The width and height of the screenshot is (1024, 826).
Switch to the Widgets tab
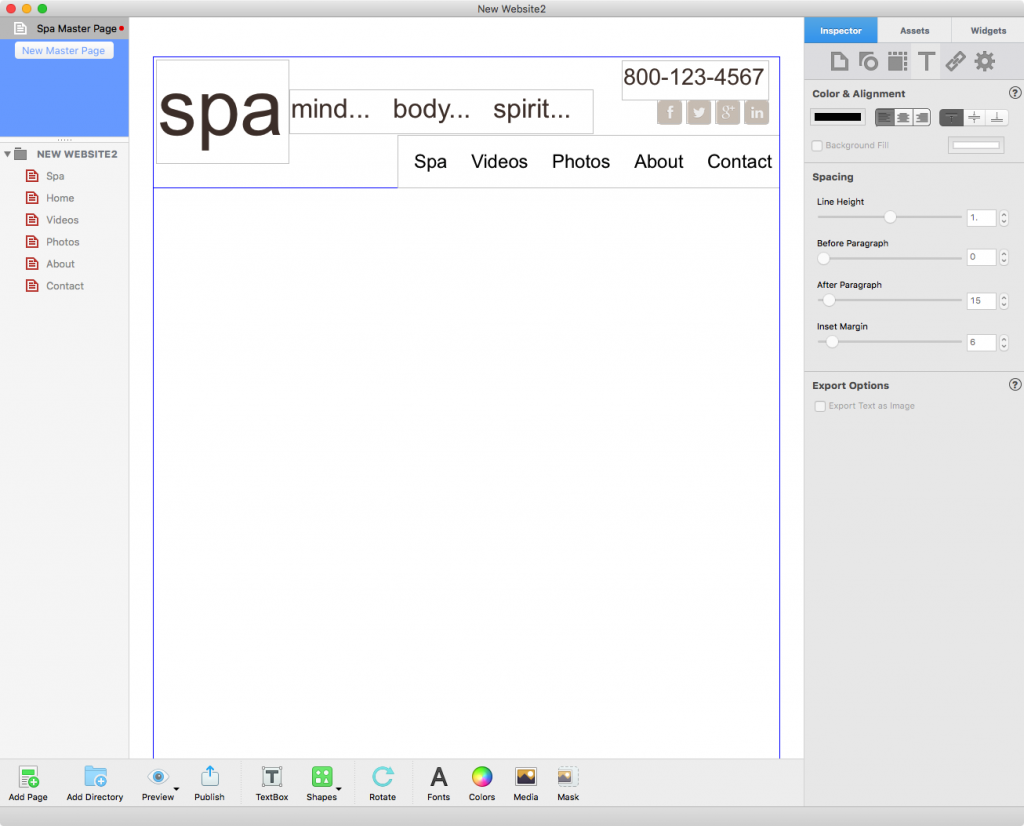[x=988, y=31]
